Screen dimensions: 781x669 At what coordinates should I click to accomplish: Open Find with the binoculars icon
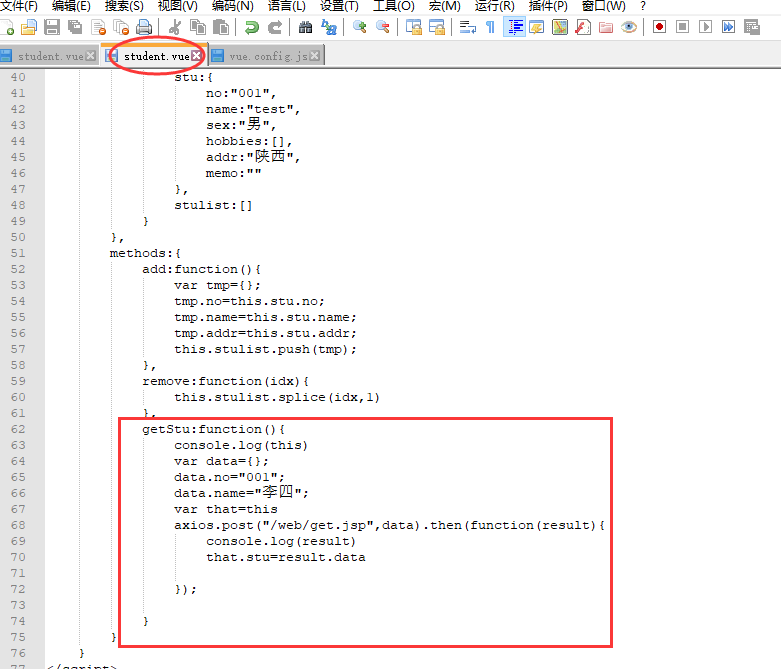point(305,27)
